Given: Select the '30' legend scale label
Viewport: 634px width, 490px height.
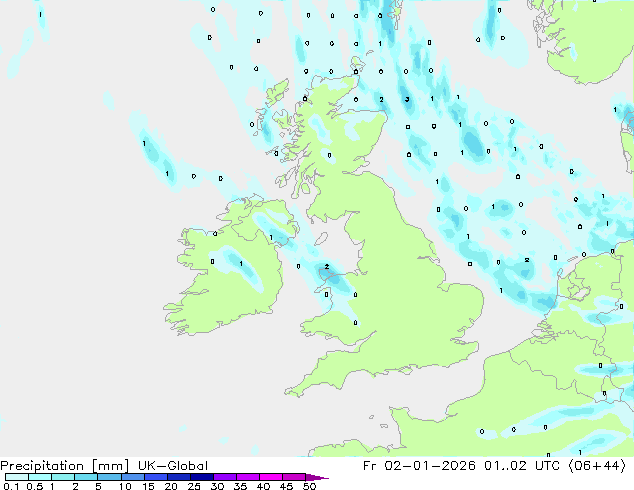Looking at the screenshot, I should click(217, 486).
